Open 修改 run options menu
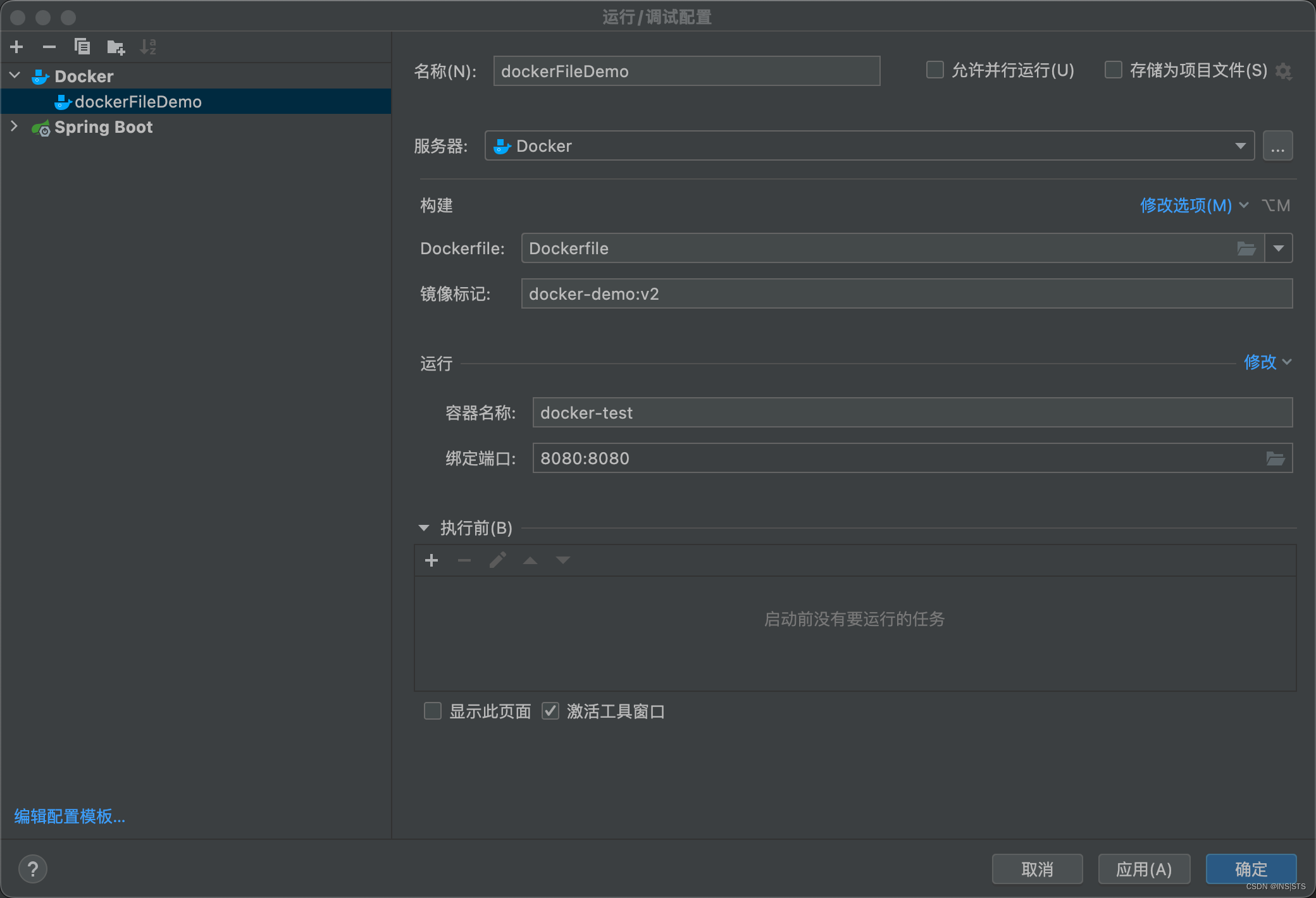 point(1267,362)
